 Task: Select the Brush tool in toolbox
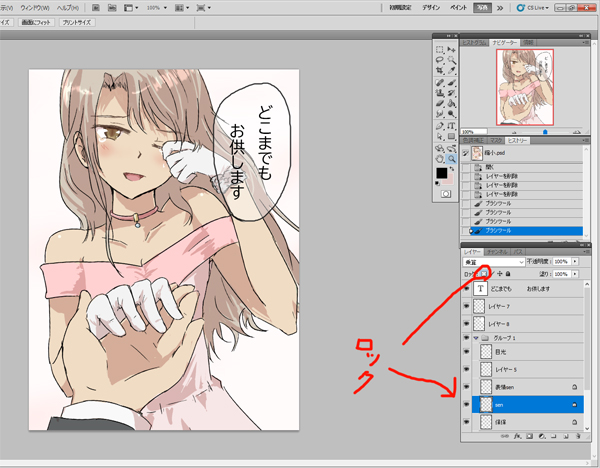[x=452, y=82]
